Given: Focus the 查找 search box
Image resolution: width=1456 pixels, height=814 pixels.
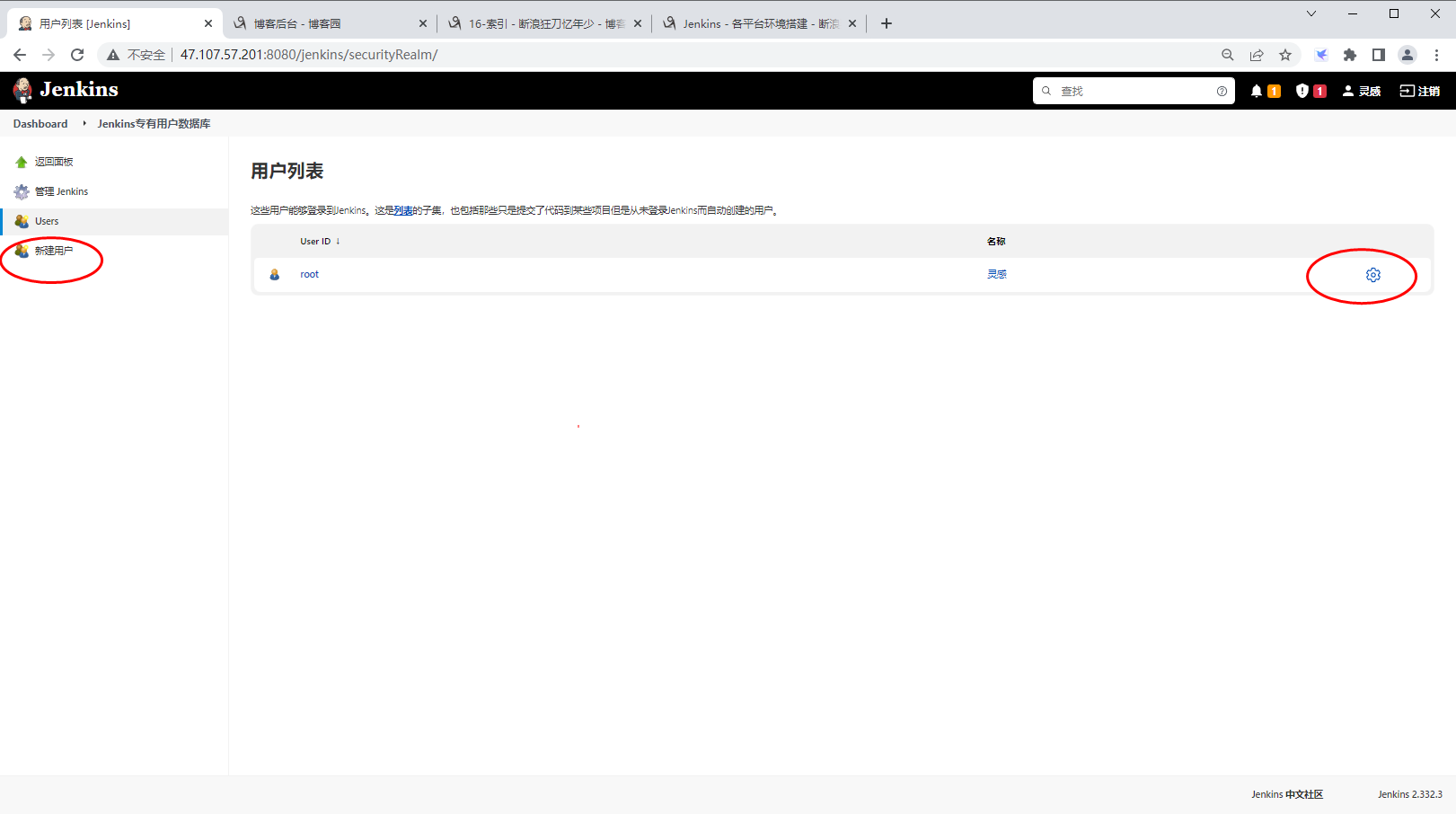Looking at the screenshot, I should click(1135, 91).
